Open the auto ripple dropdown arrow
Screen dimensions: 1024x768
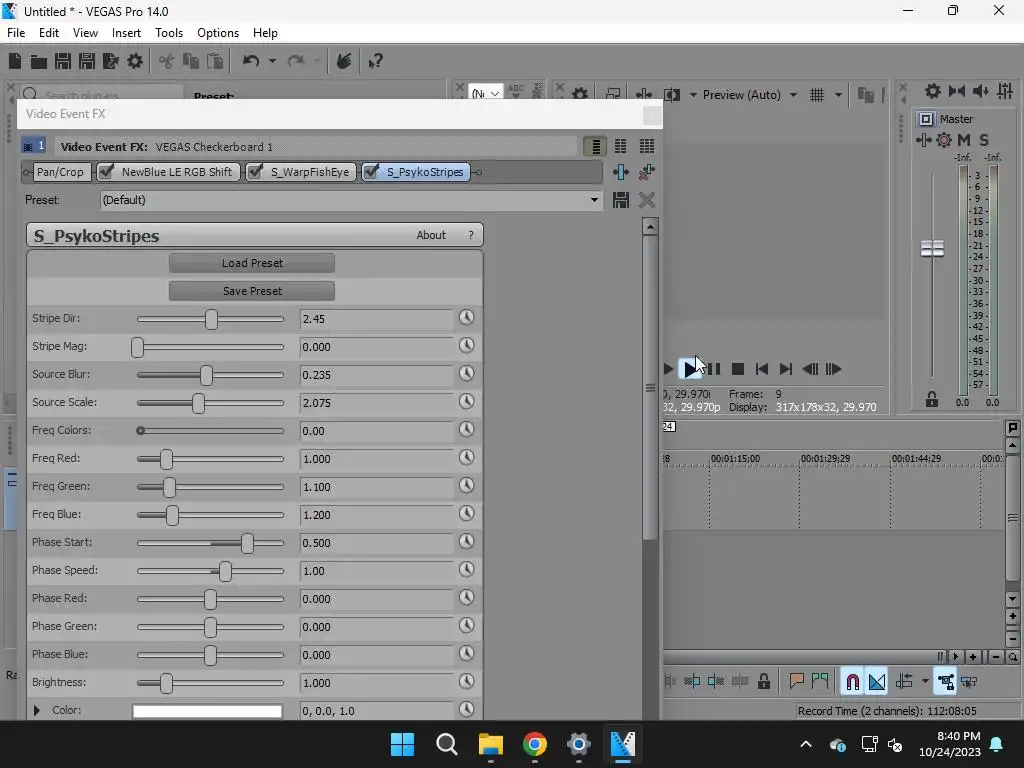(x=925, y=682)
